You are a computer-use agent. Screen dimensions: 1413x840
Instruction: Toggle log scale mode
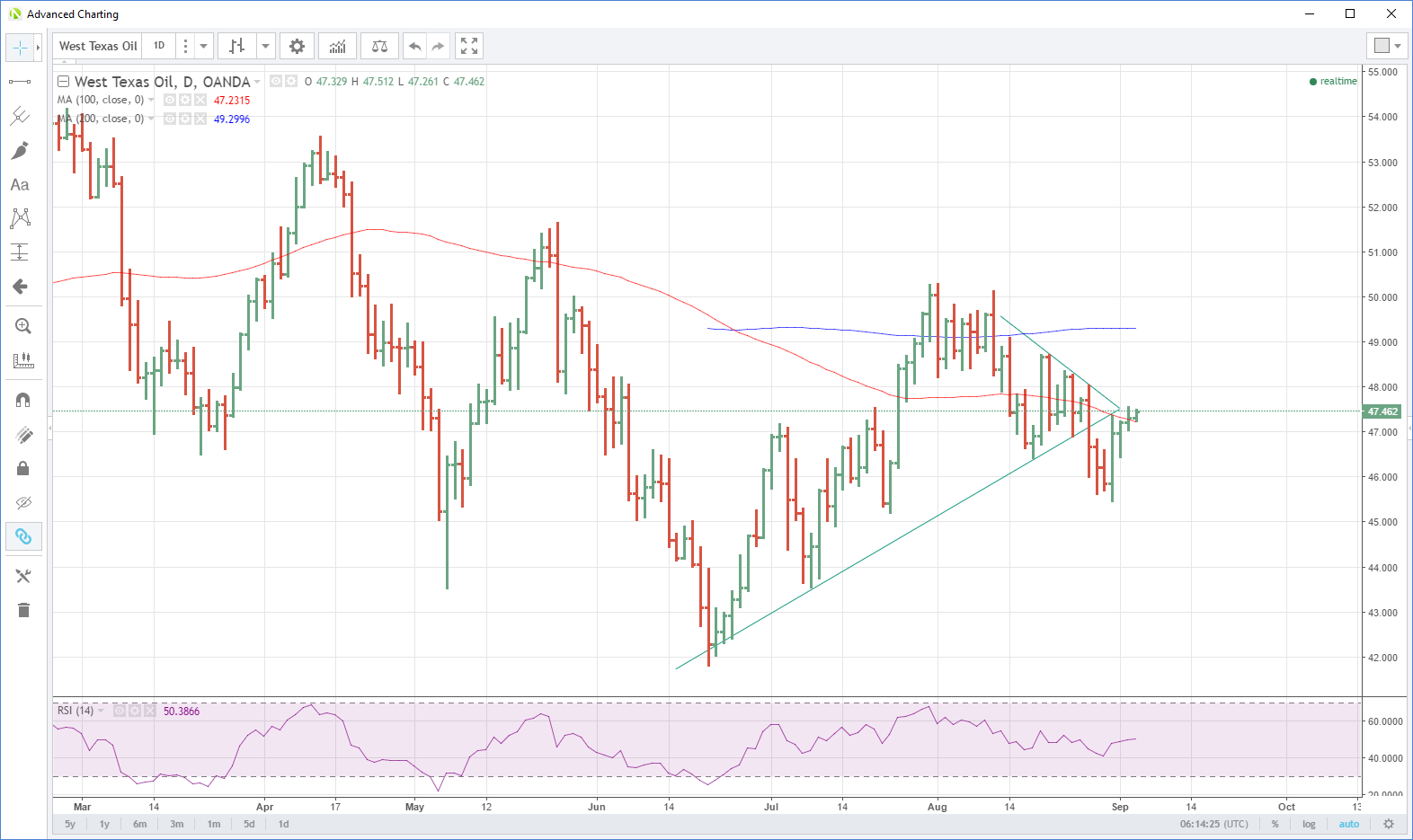tap(1309, 824)
